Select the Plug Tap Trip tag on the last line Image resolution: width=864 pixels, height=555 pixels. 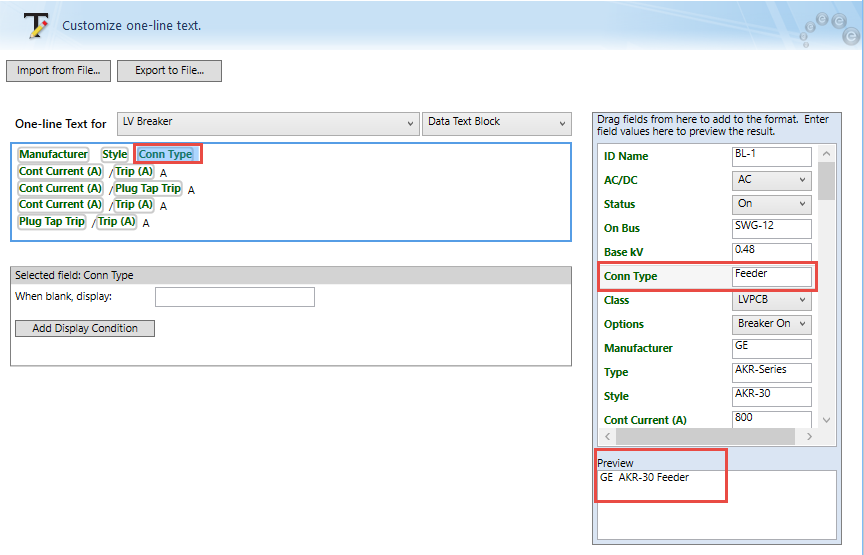[x=52, y=222]
